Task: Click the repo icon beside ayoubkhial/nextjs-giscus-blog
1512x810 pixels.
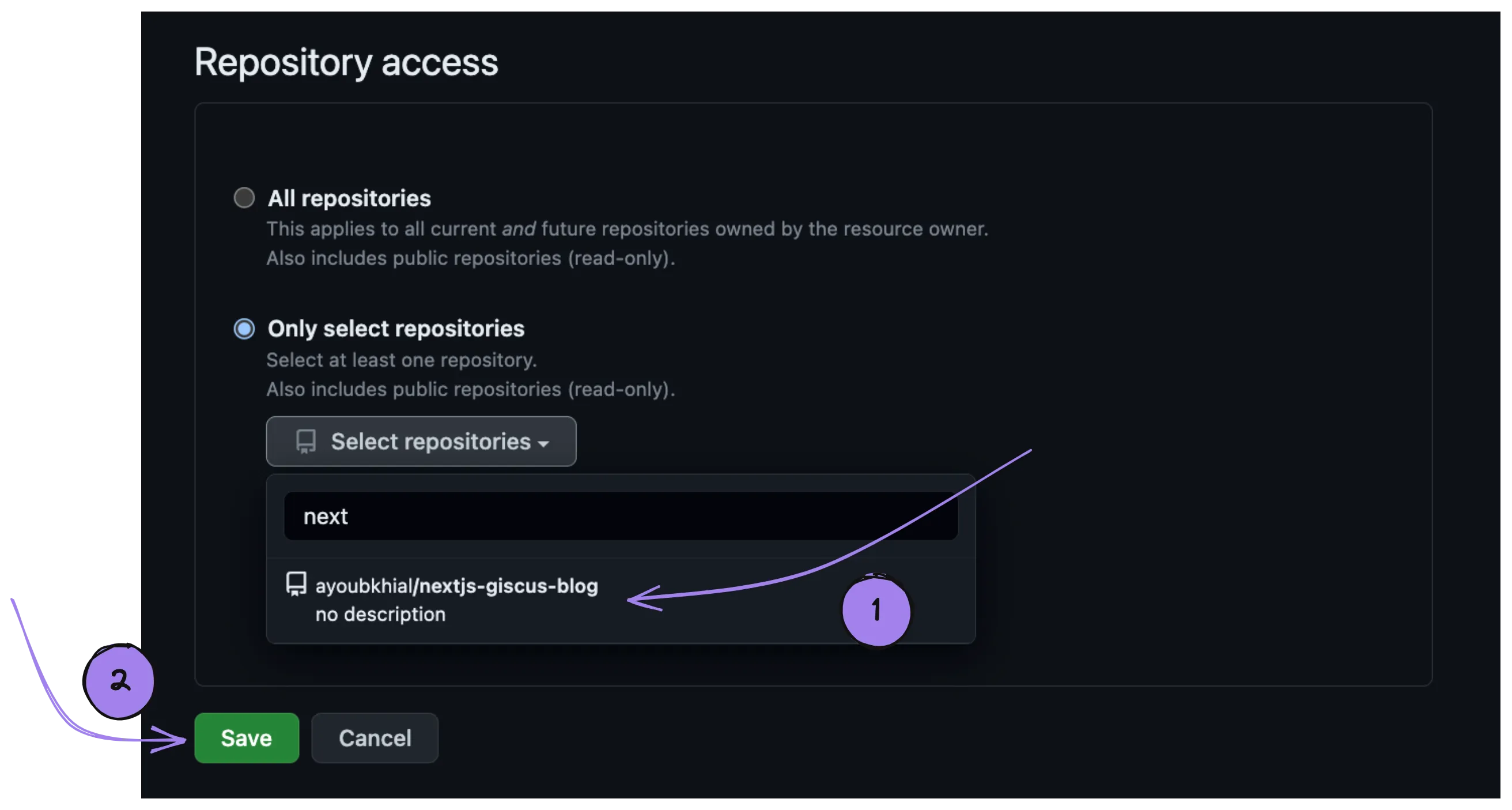Action: click(296, 585)
